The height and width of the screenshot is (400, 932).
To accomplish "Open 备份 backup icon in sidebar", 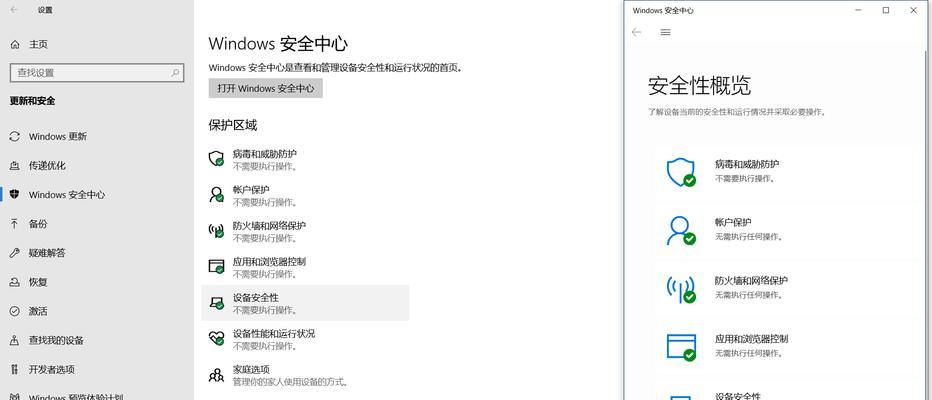I will click(15, 223).
